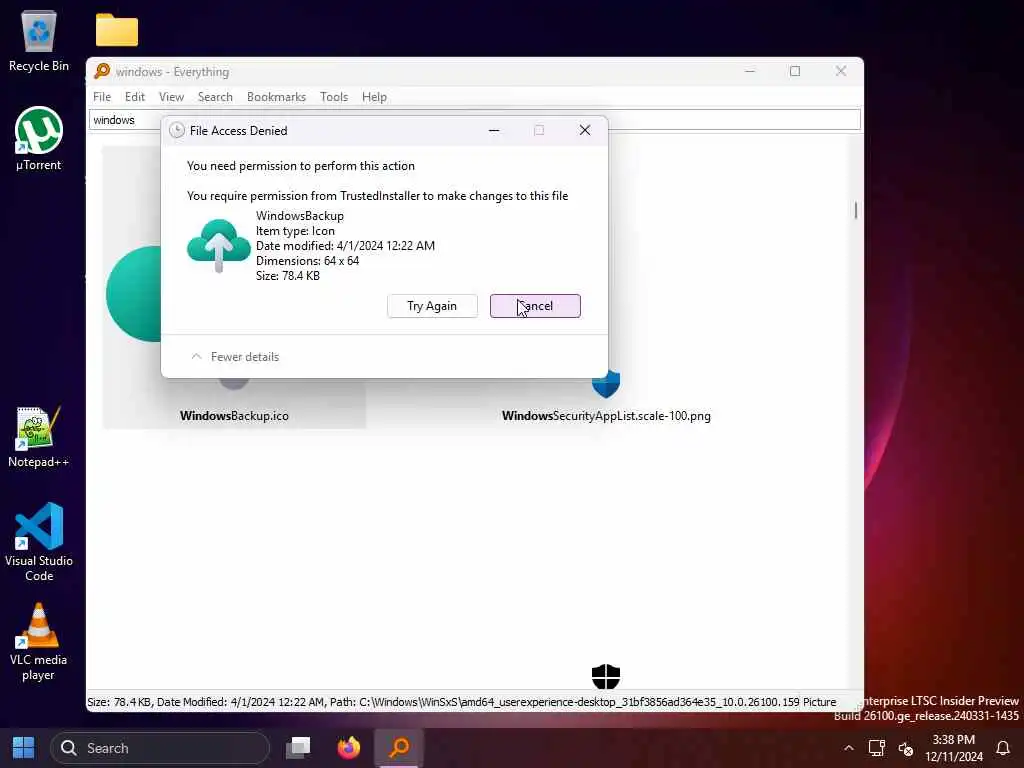Viewport: 1024px width, 768px height.
Task: Open the notification bell
Action: (1003, 748)
